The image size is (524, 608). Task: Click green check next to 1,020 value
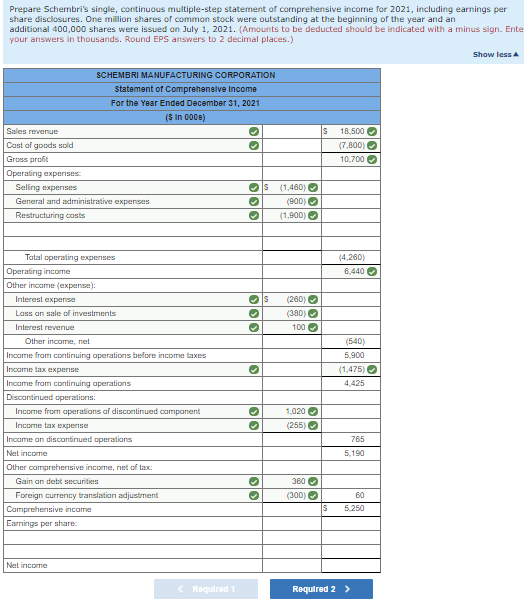pyautogui.click(x=313, y=411)
